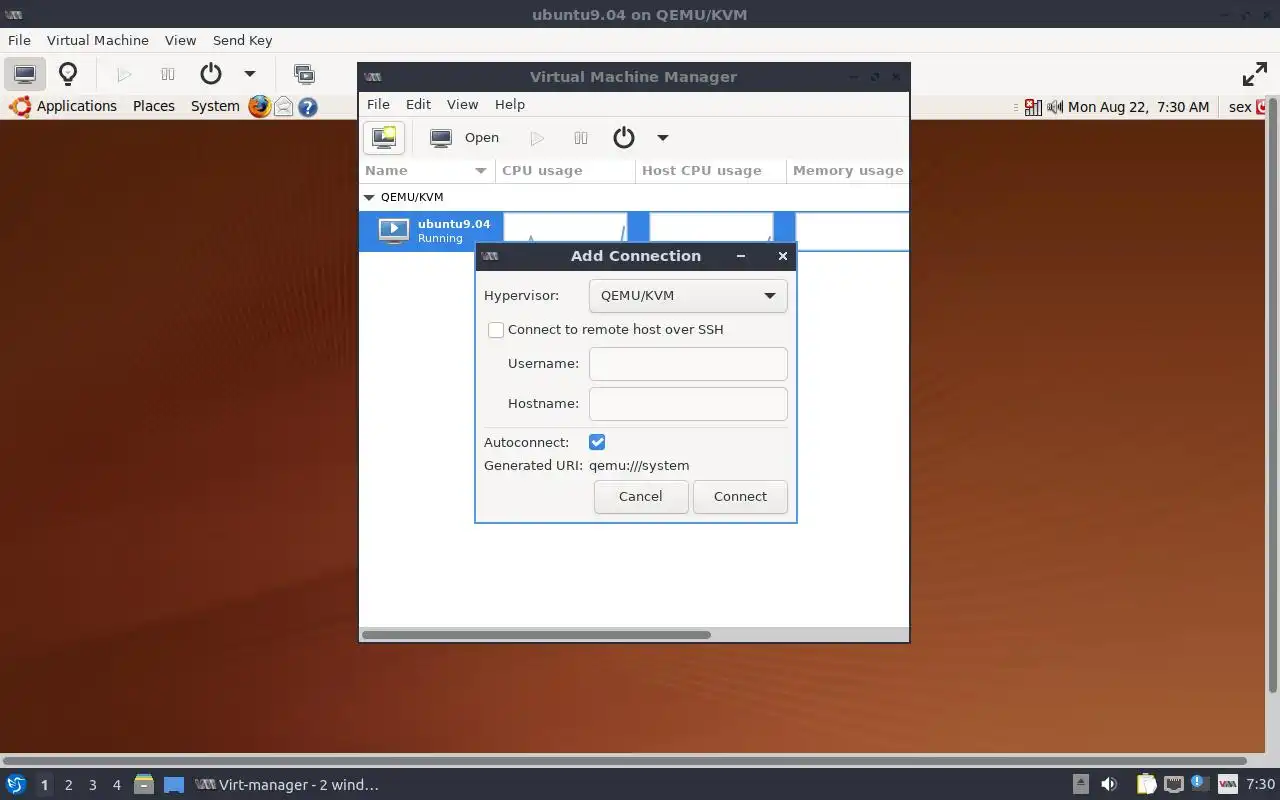Launch the mail envelope icon in guest panel

(284, 106)
